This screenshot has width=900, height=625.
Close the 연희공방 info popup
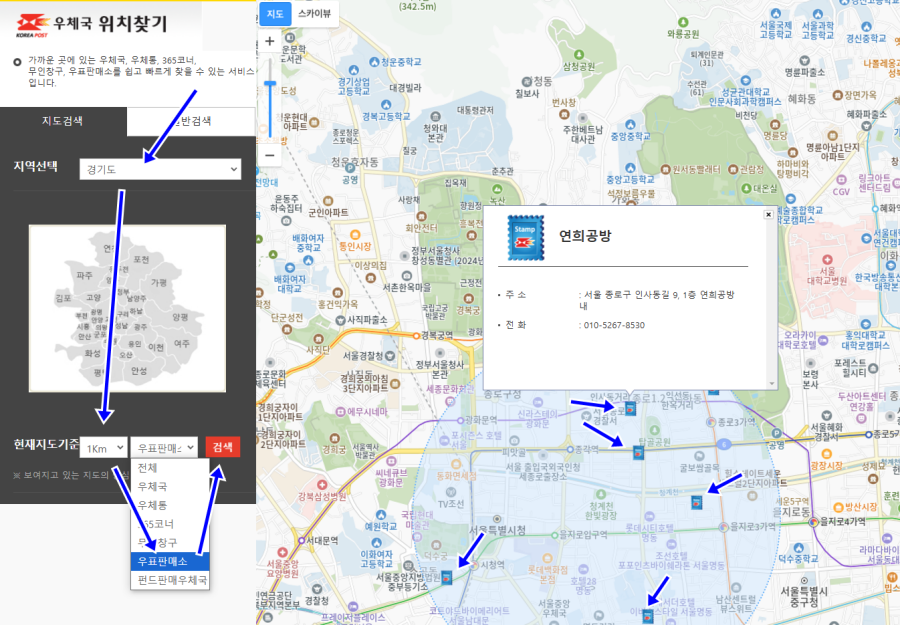coord(768,215)
